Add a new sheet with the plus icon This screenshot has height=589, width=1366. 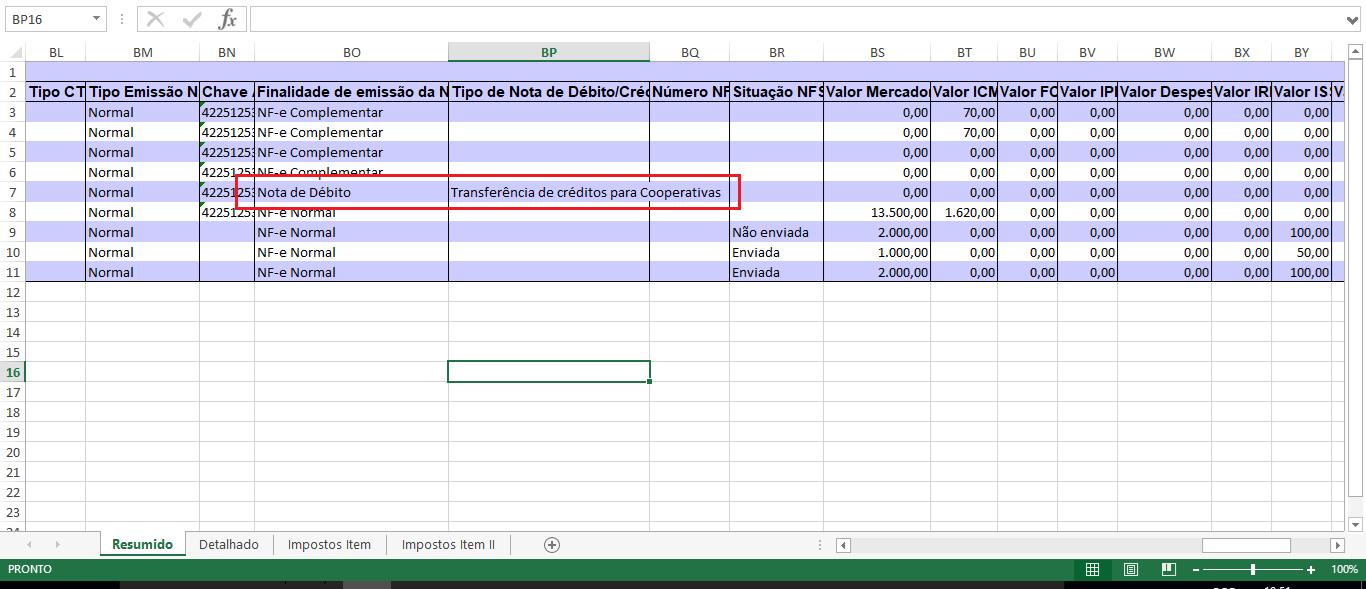[553, 544]
